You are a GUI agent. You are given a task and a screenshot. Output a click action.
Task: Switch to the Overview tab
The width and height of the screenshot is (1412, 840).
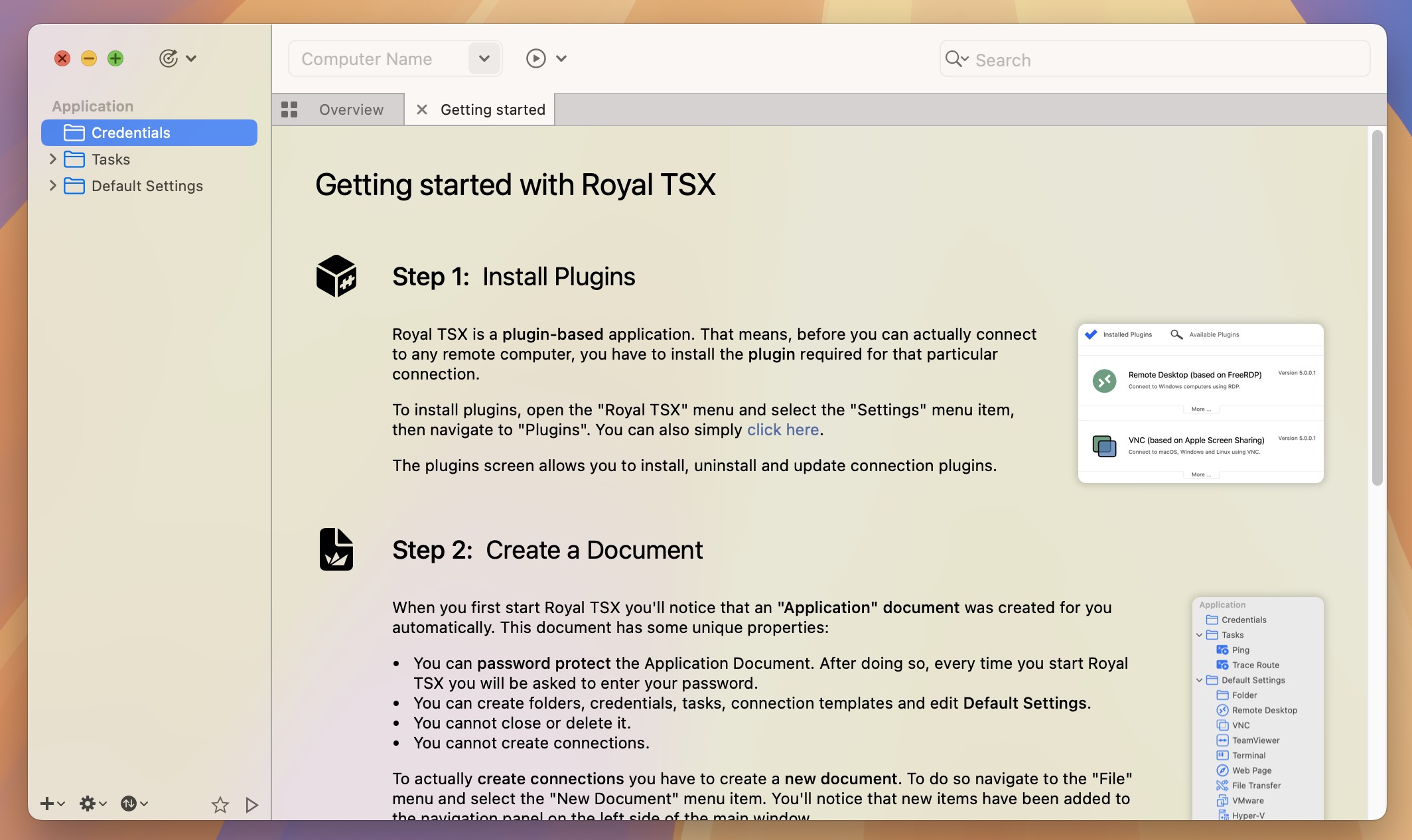tap(338, 109)
